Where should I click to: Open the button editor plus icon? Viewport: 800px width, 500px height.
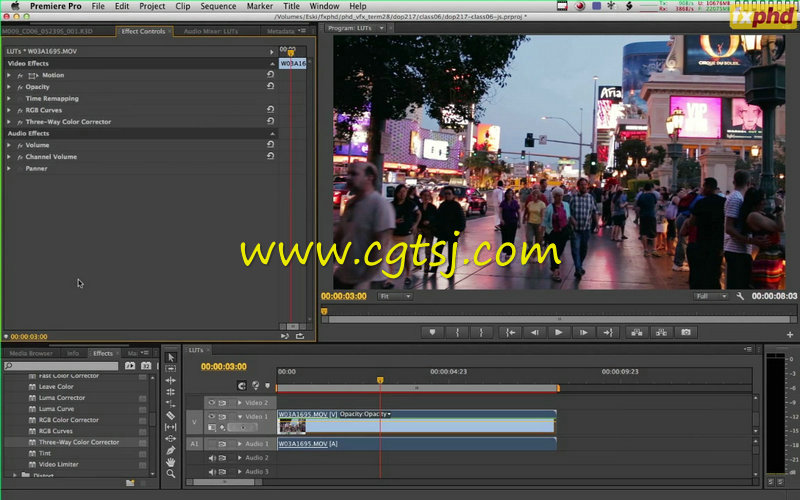click(790, 335)
